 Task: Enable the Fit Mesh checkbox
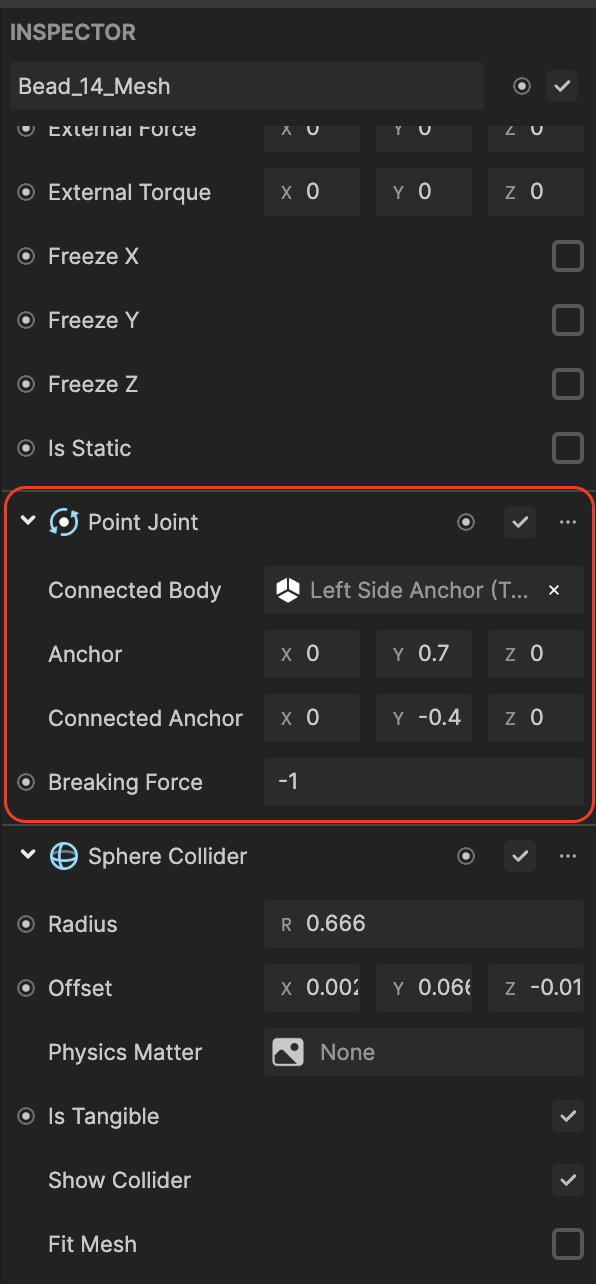(x=568, y=1244)
